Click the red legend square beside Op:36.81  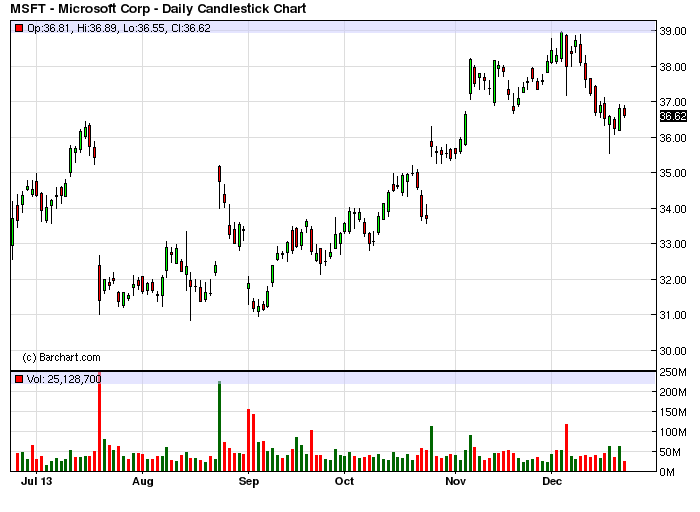(19, 29)
